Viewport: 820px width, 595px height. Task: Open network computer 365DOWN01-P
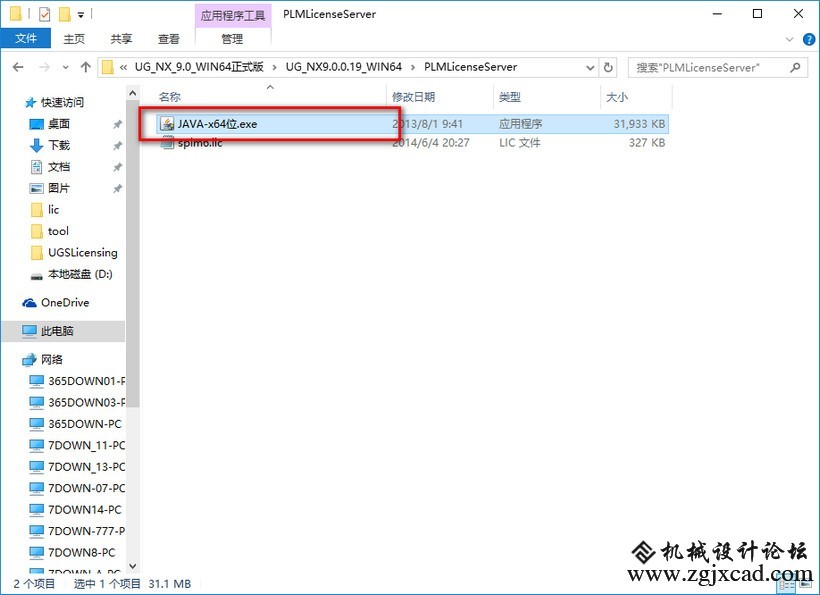86,381
